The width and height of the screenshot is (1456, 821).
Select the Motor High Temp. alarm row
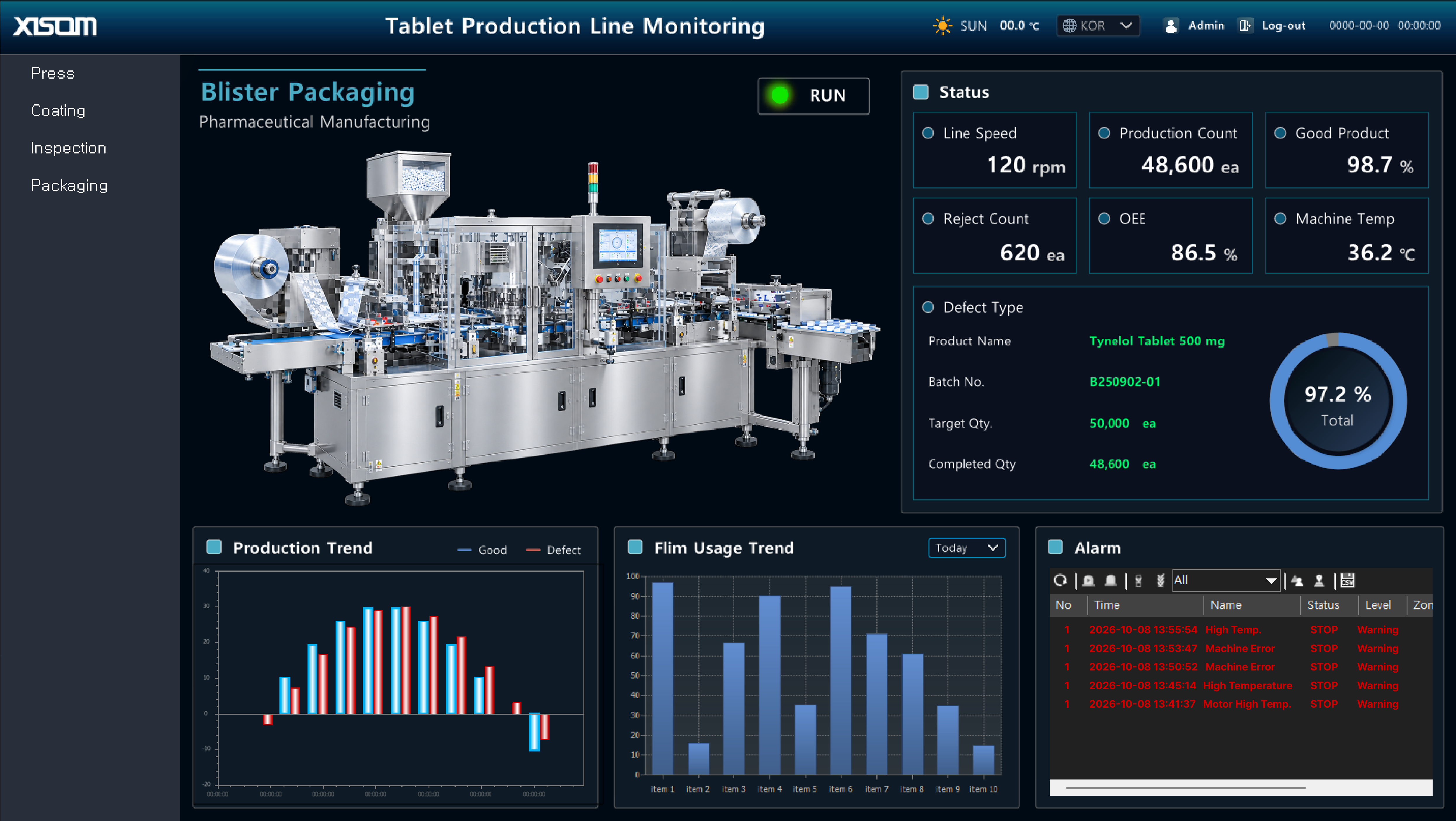click(x=1241, y=704)
